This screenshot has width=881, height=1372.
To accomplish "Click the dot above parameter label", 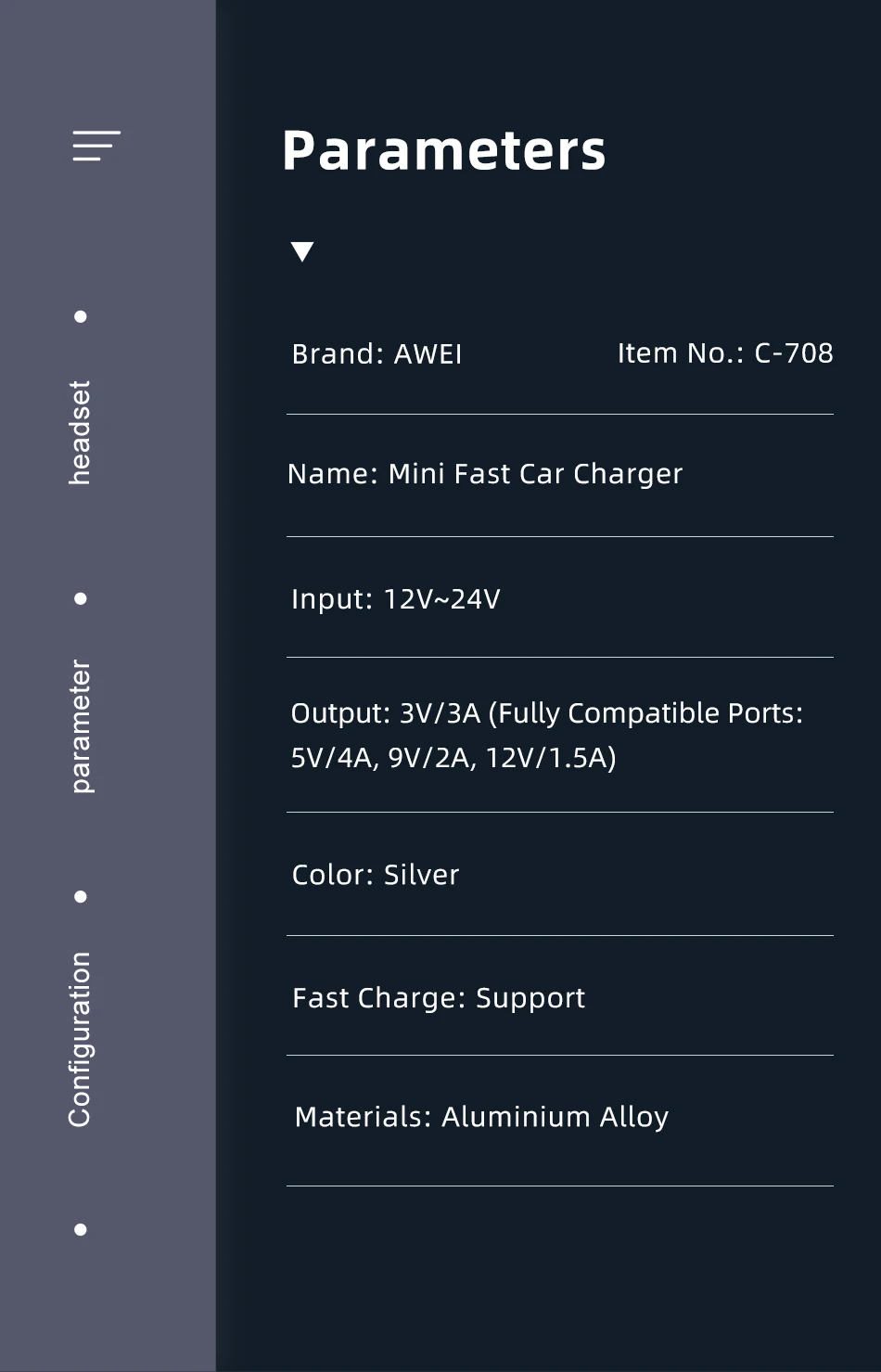I will point(81,598).
